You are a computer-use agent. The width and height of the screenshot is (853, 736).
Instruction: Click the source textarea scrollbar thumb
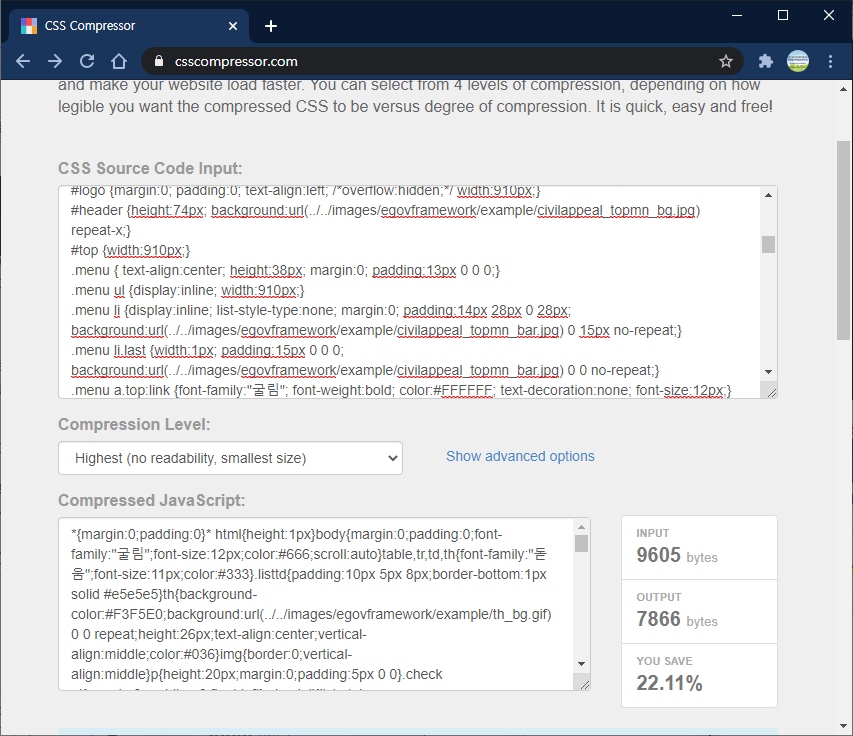(x=768, y=244)
